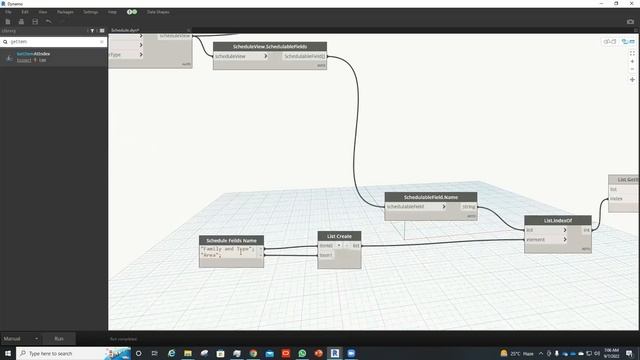Open the File menu
Image resolution: width=640 pixels, height=360 pixels.
[x=8, y=12]
